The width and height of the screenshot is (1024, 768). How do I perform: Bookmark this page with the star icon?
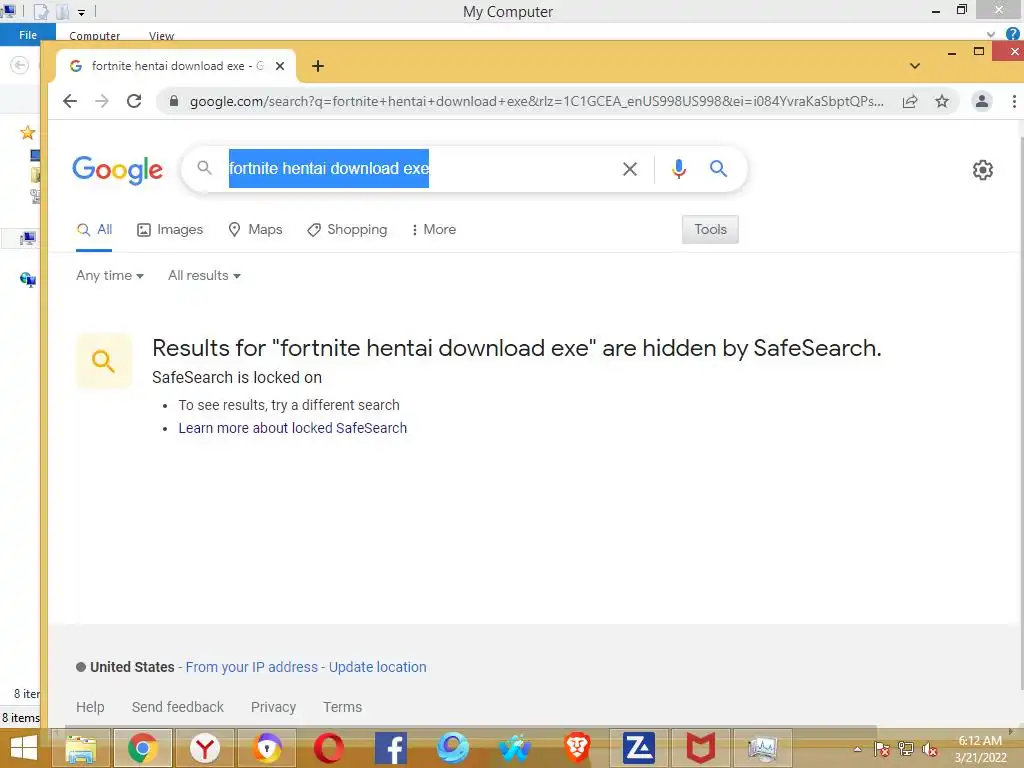(x=942, y=101)
